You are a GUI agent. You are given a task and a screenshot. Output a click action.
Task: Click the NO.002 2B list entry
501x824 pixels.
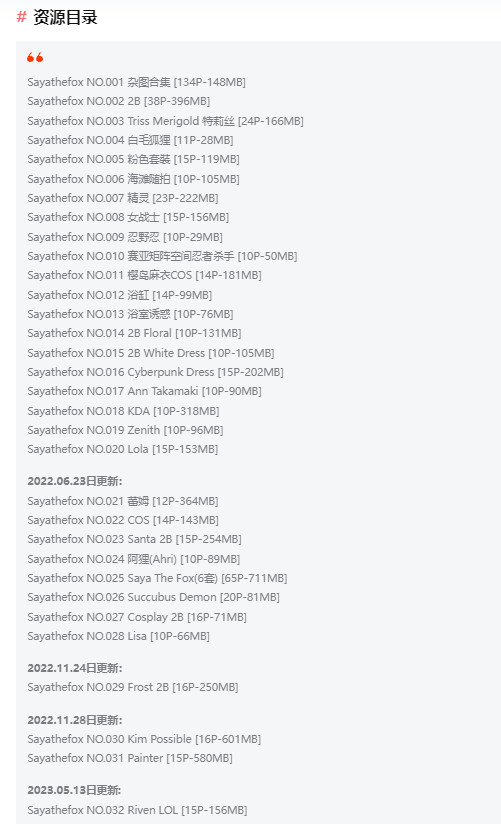(118, 101)
